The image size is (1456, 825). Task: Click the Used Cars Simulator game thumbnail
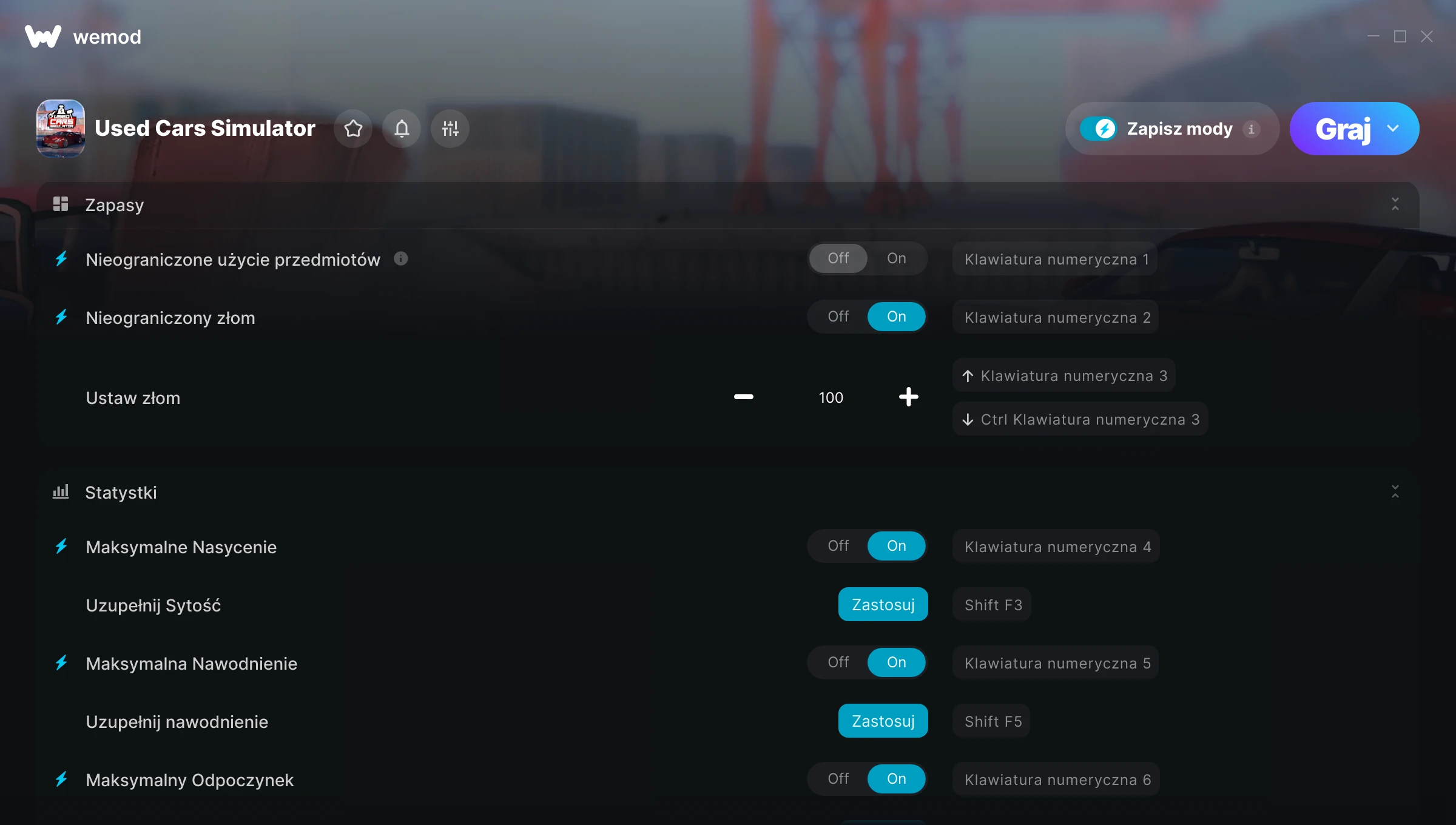(x=61, y=129)
